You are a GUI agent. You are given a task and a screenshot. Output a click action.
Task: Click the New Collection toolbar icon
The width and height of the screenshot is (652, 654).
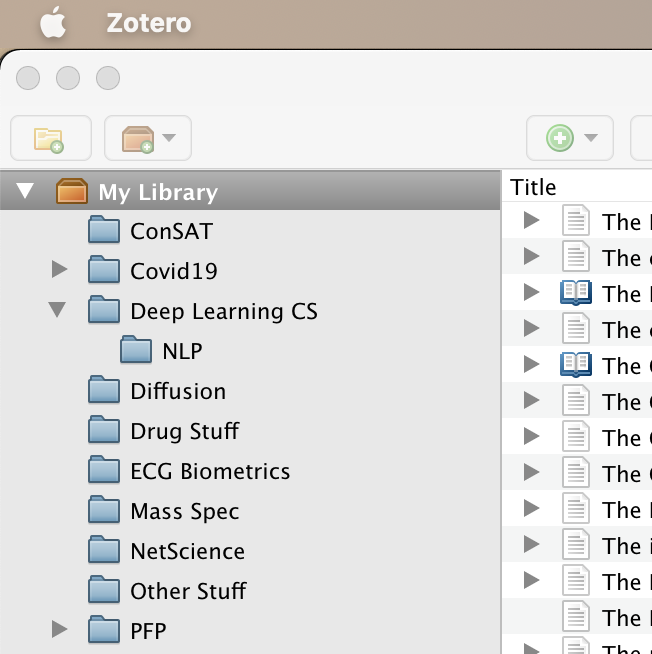[49, 138]
